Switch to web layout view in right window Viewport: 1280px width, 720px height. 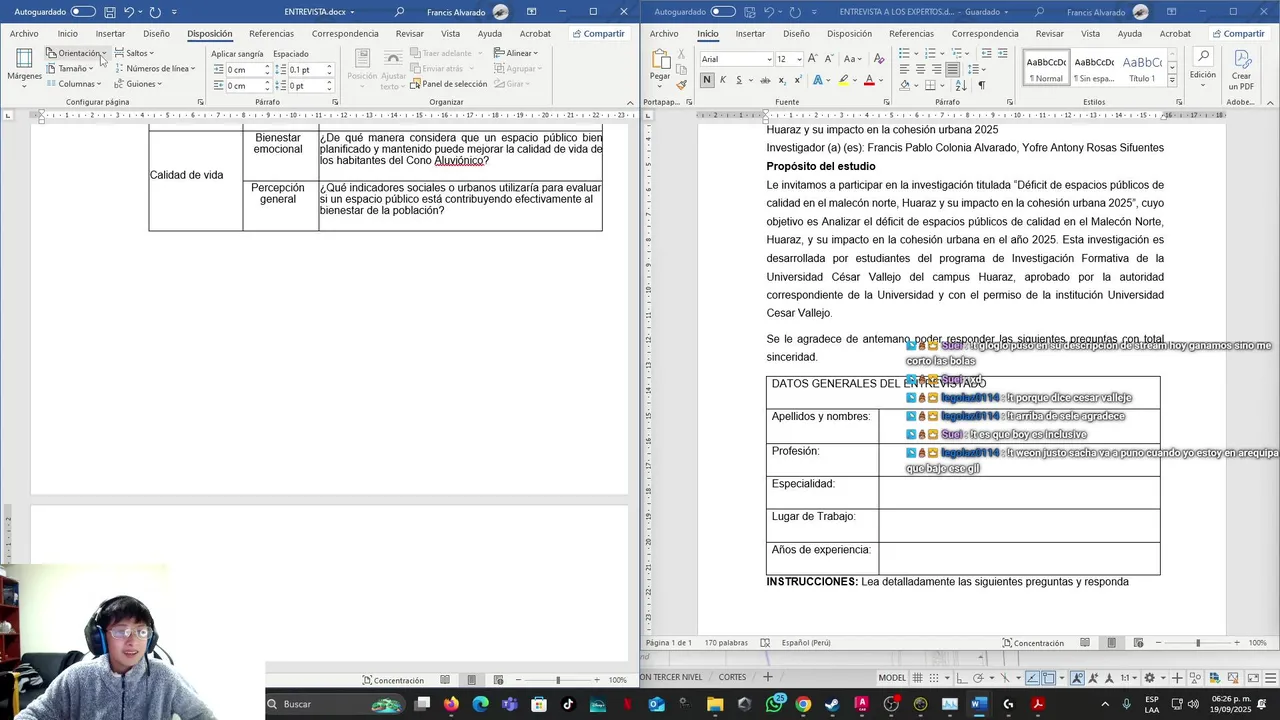click(x=1137, y=643)
